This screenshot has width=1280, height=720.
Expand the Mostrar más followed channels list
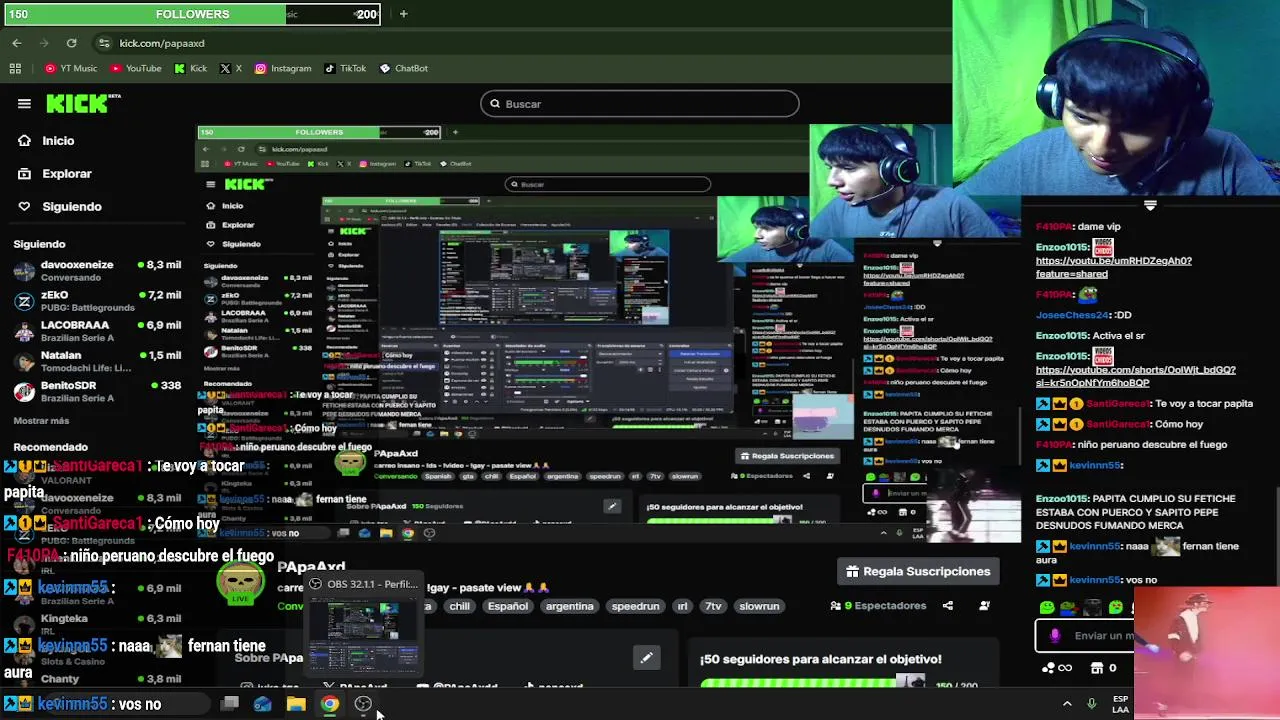tap(41, 421)
